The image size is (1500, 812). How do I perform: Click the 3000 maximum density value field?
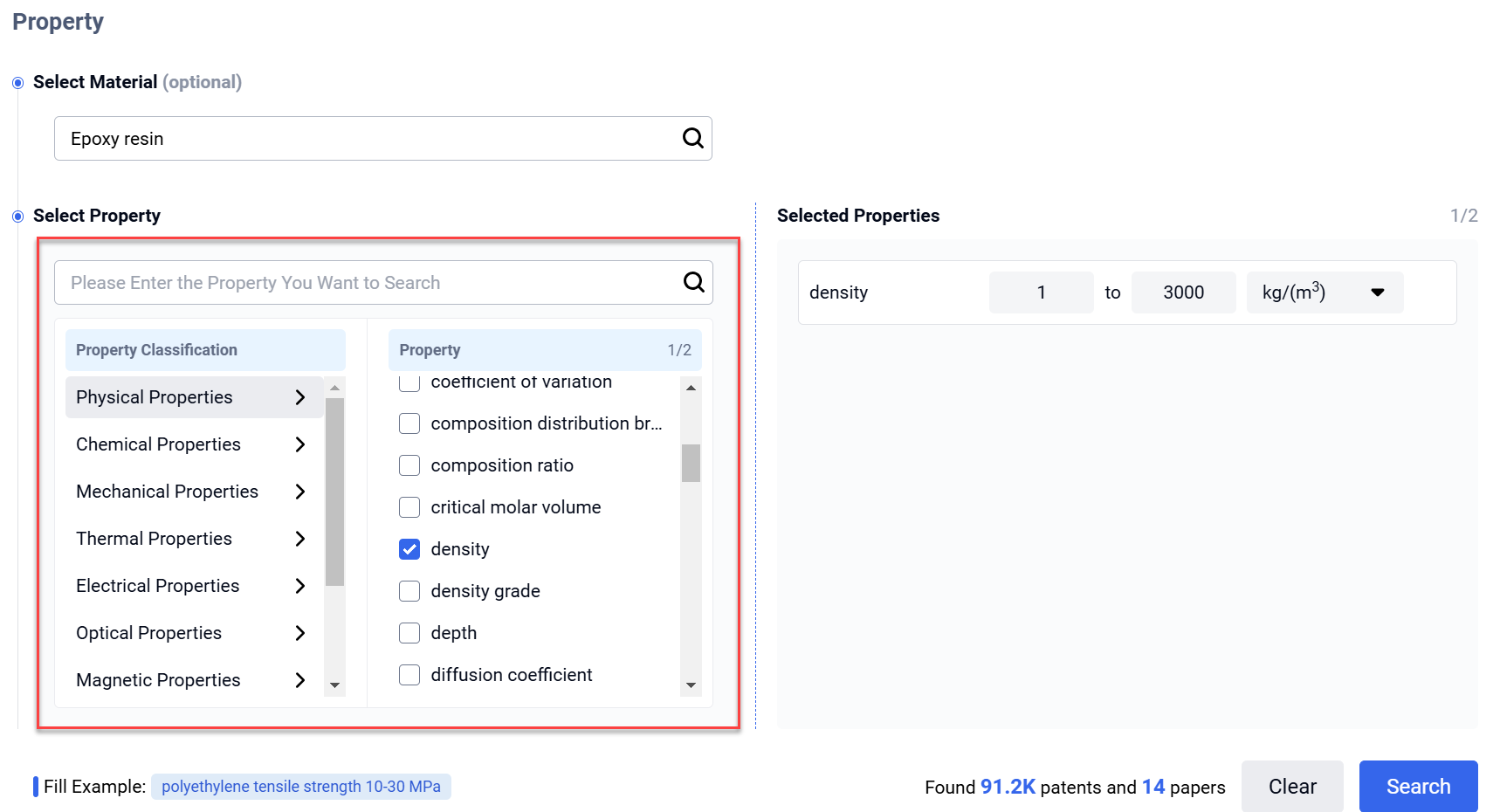click(x=1183, y=292)
